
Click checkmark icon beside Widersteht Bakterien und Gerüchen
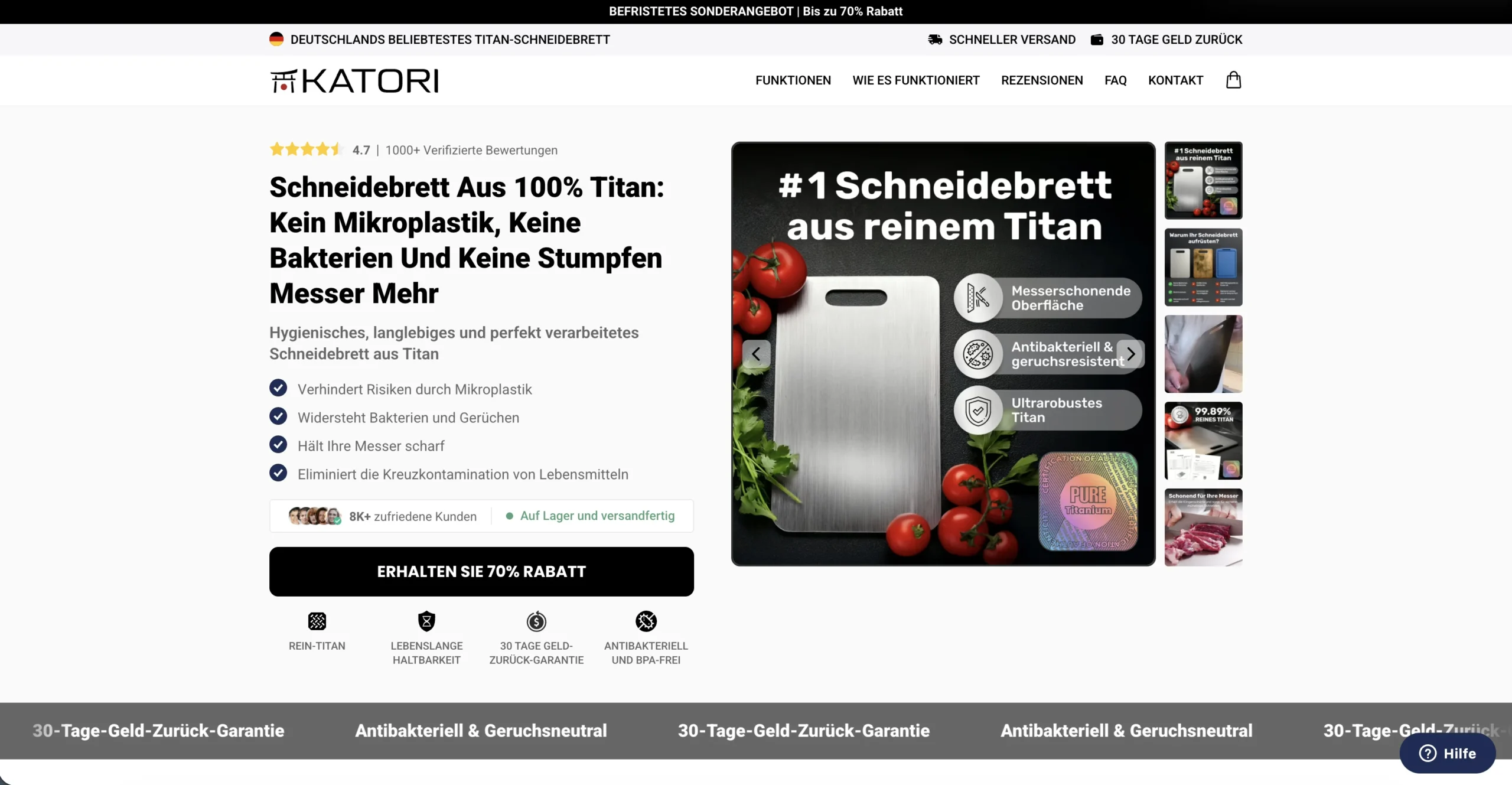pos(278,416)
